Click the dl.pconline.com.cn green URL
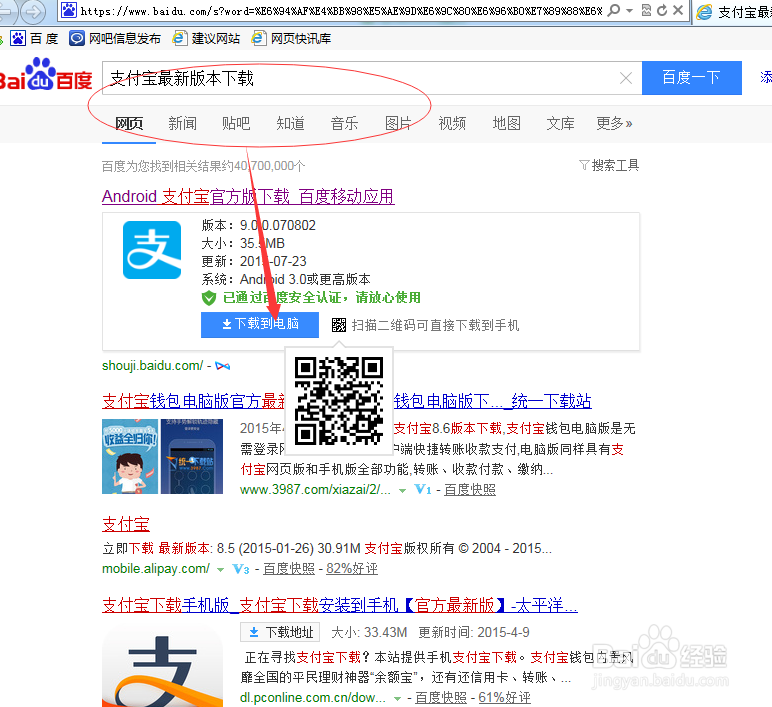This screenshot has height=707, width=772. click(313, 697)
